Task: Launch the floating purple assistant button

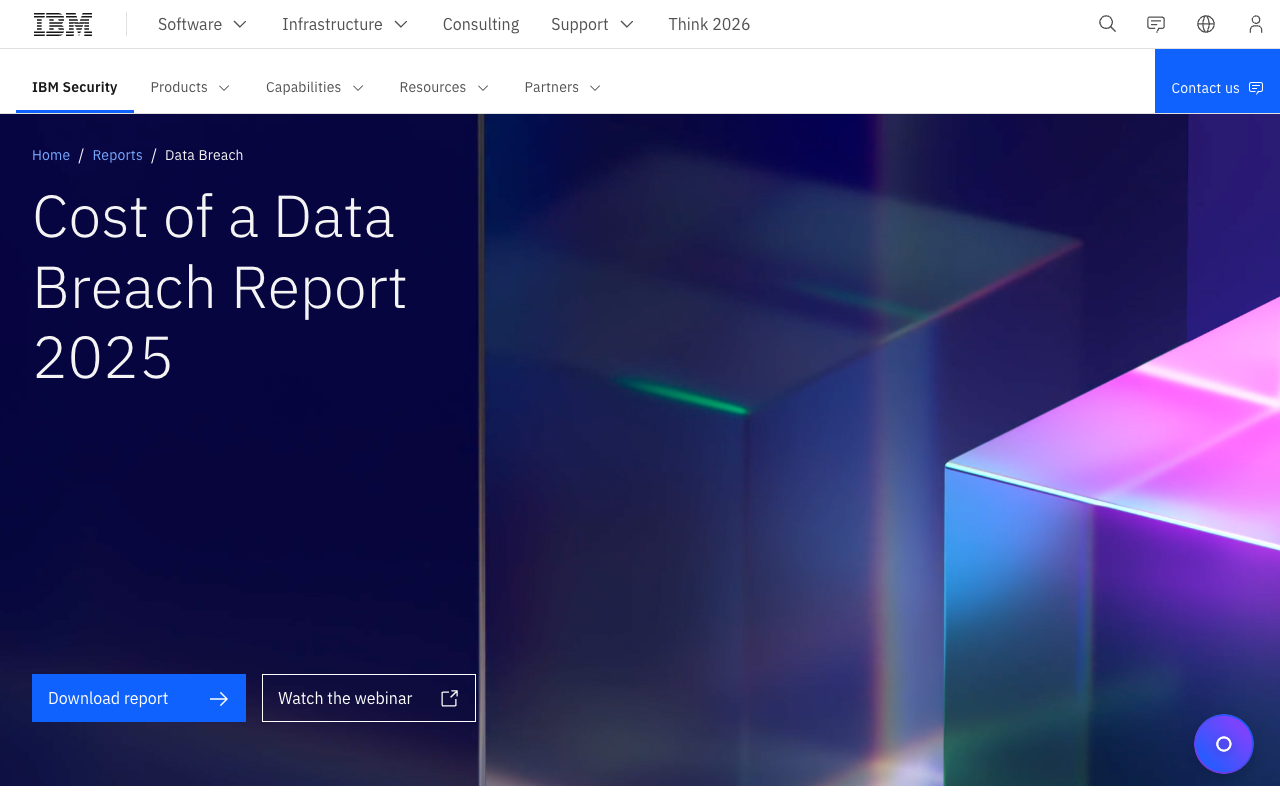Action: coord(1224,744)
